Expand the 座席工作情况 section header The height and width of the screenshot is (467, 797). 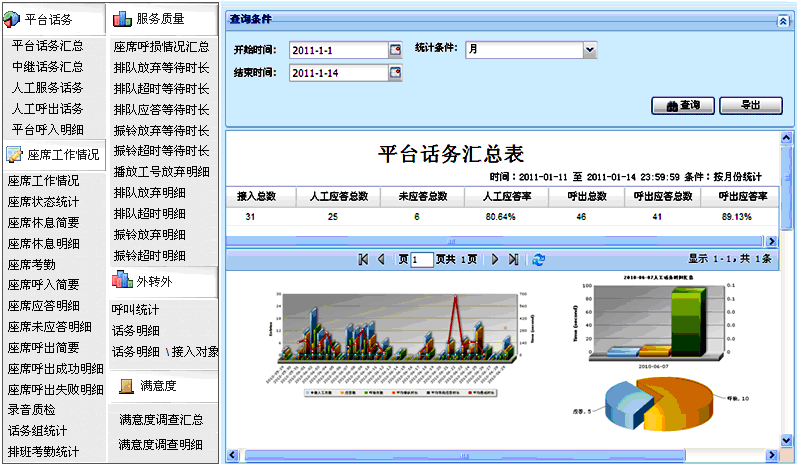point(53,155)
